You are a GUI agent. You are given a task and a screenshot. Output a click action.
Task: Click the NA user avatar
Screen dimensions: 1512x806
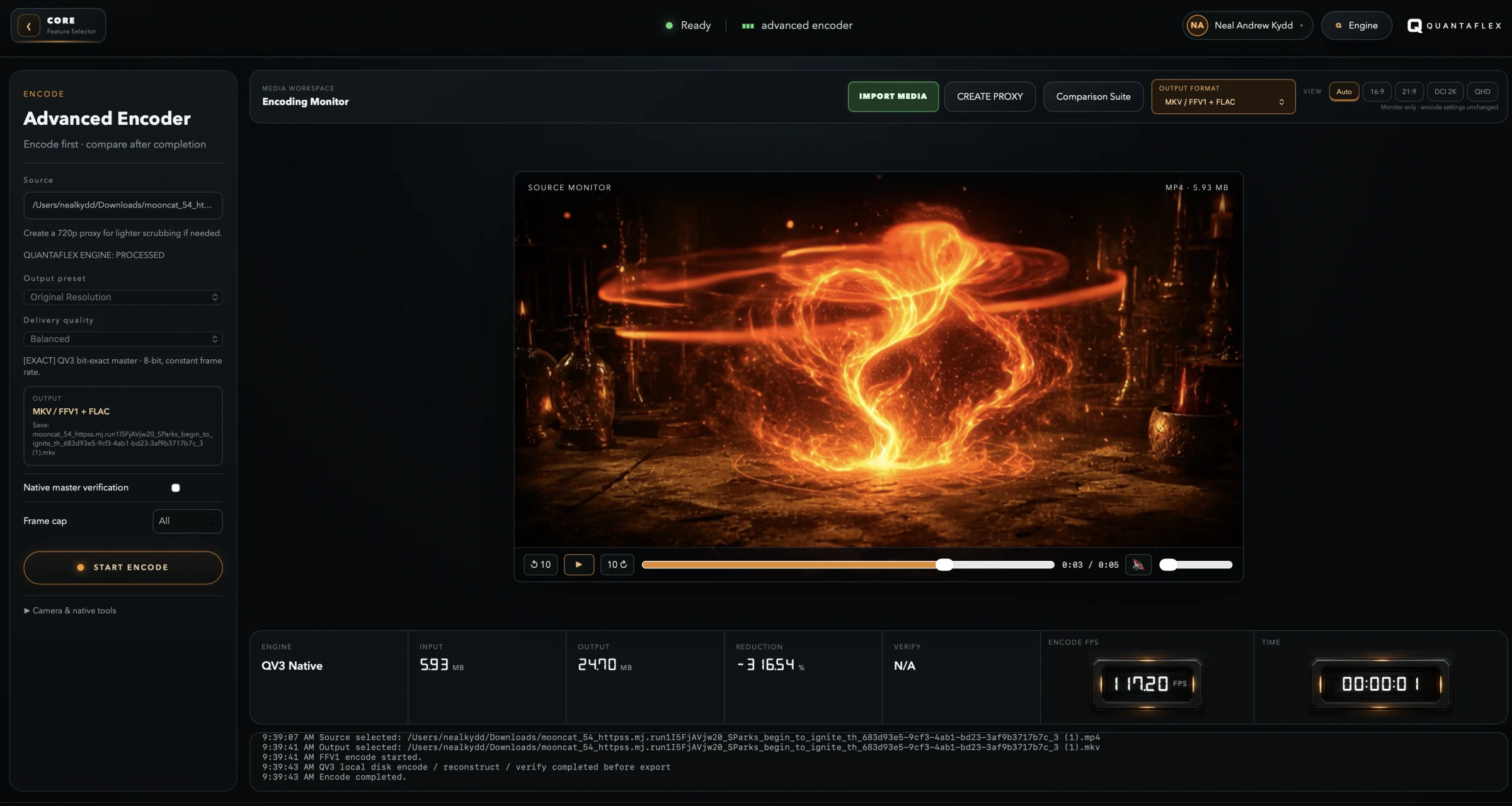tap(1197, 26)
